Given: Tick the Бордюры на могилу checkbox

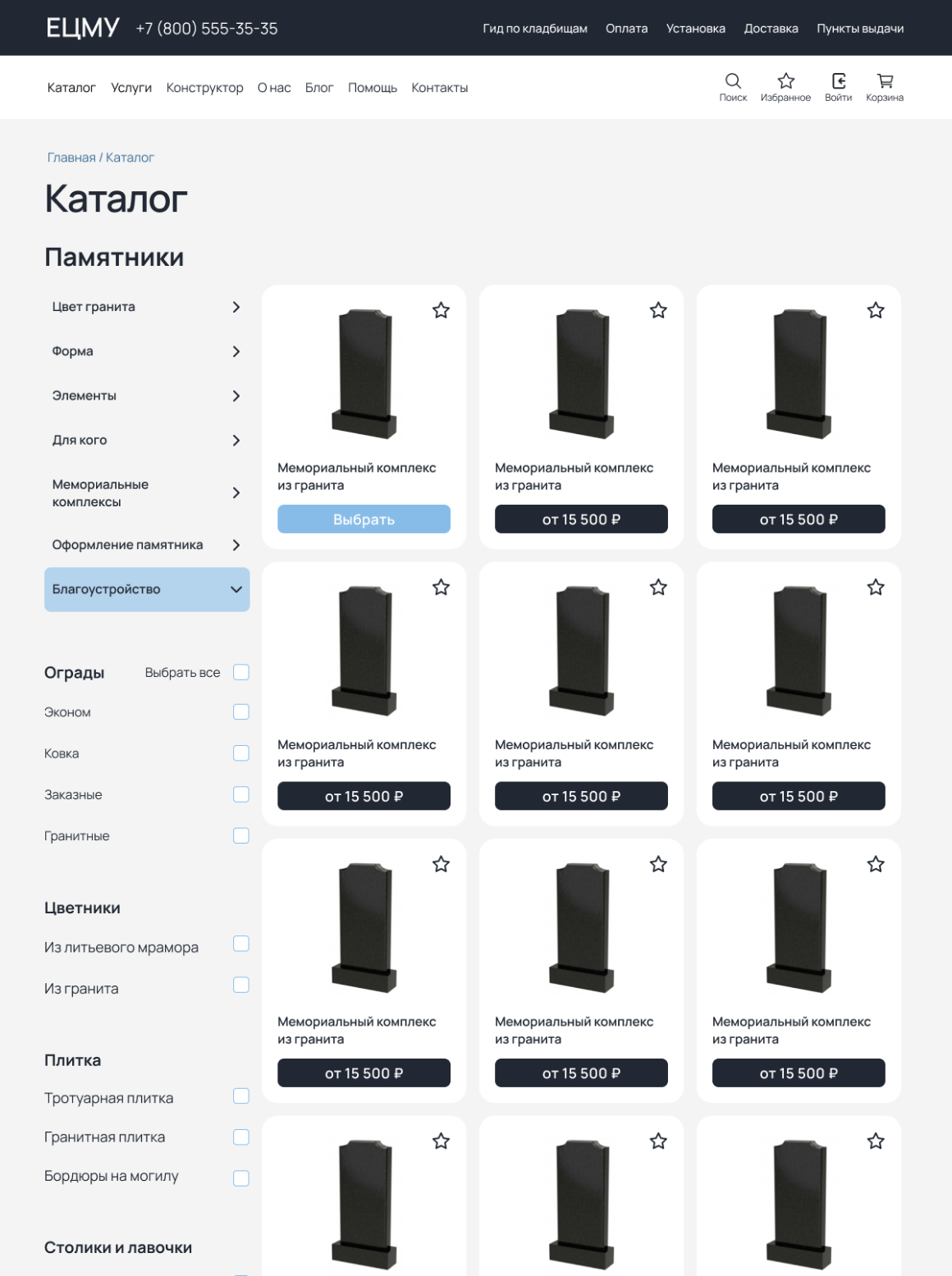Looking at the screenshot, I should pos(241,1178).
